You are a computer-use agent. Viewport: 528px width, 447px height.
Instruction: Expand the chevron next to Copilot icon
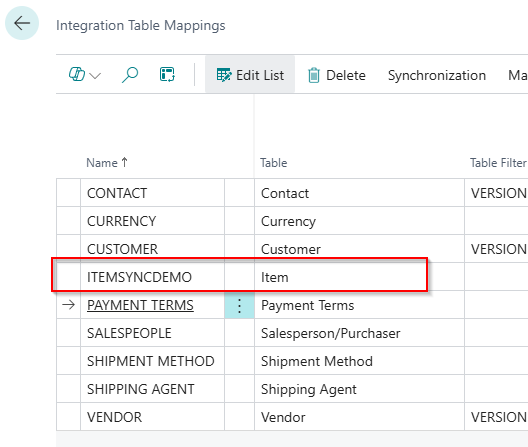(x=95, y=76)
